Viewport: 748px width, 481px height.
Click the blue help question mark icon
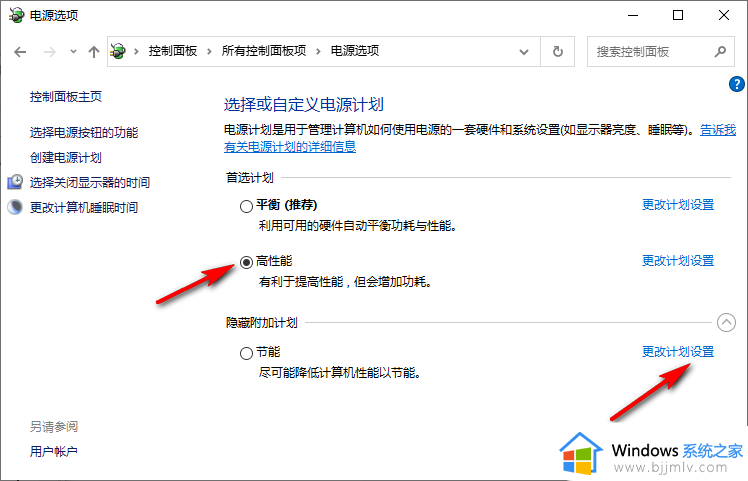(x=738, y=84)
